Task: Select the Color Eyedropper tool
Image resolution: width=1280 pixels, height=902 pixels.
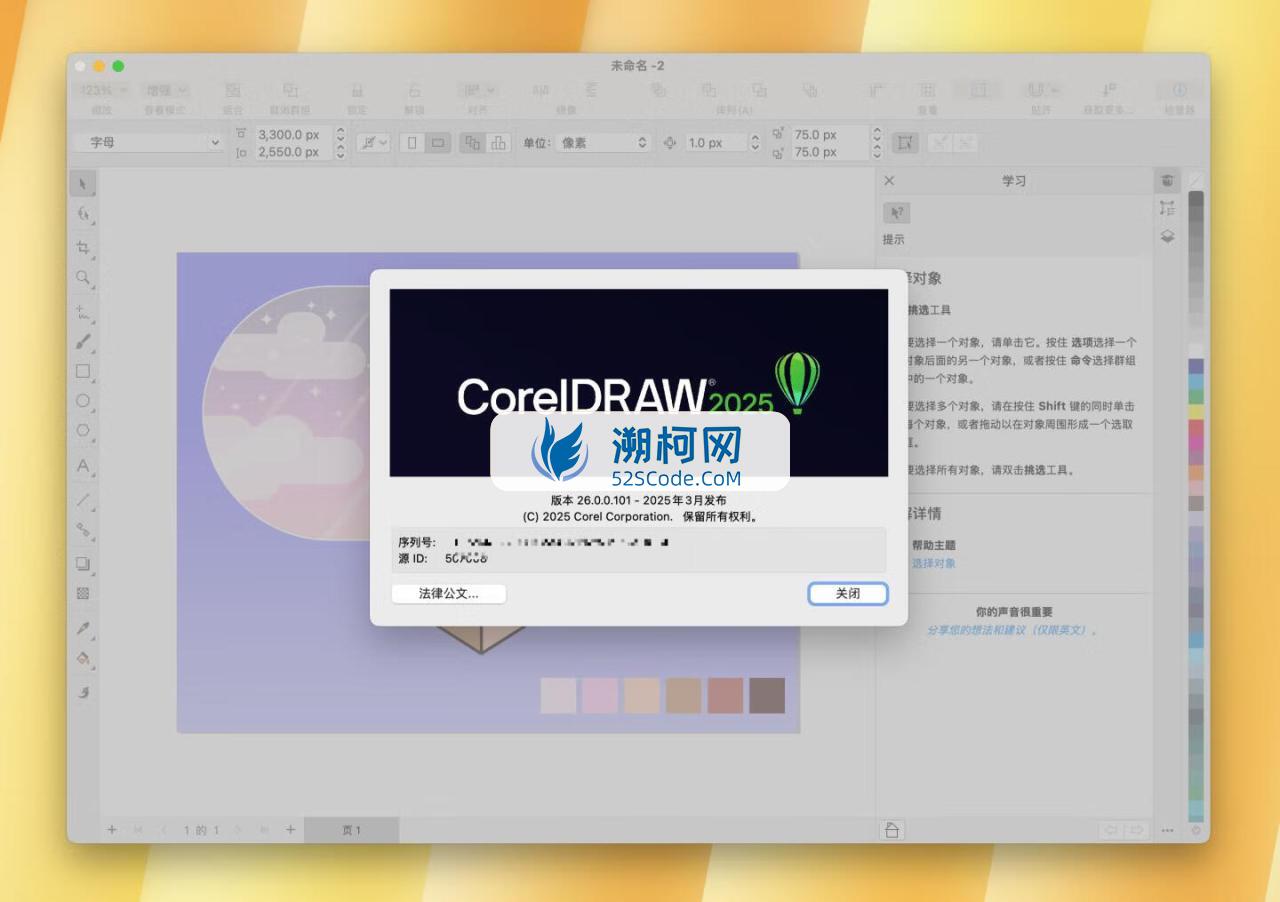Action: click(x=83, y=627)
